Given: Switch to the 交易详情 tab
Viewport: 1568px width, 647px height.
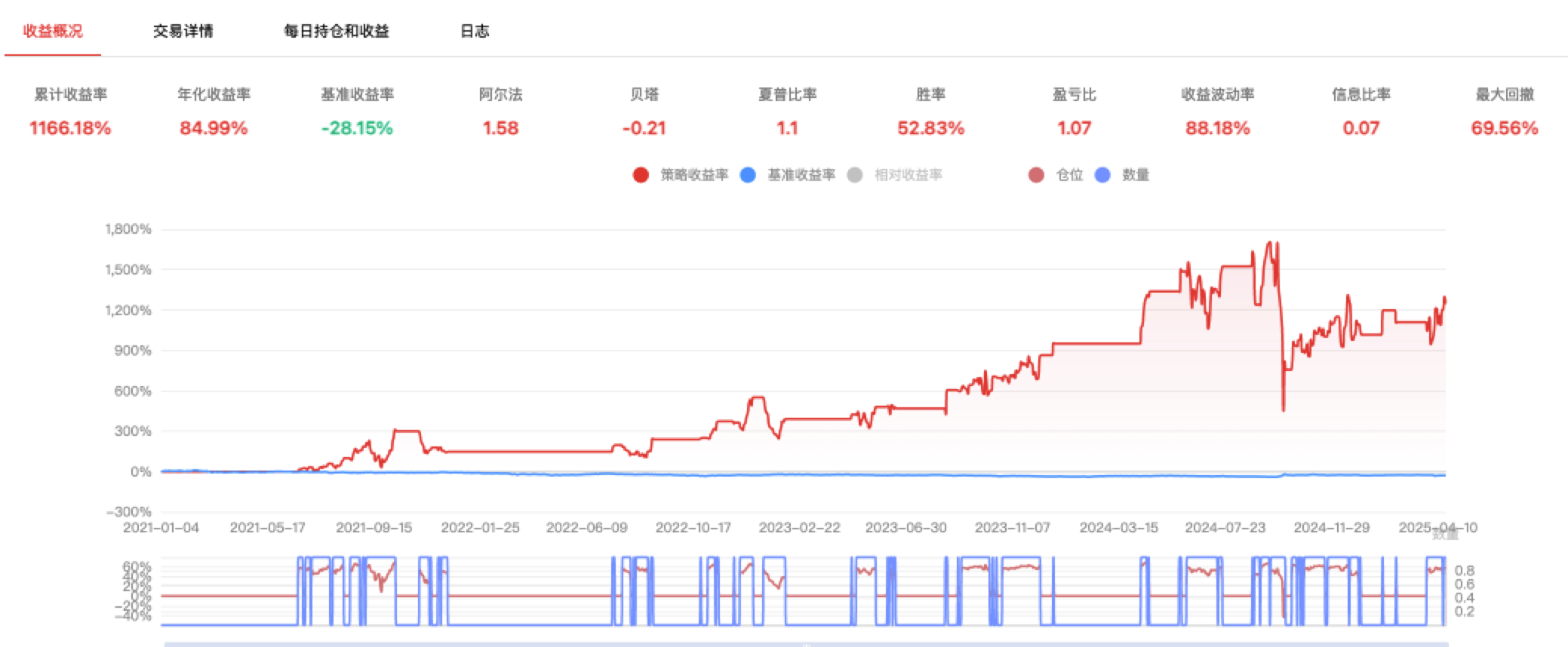Looking at the screenshot, I should pos(183,31).
